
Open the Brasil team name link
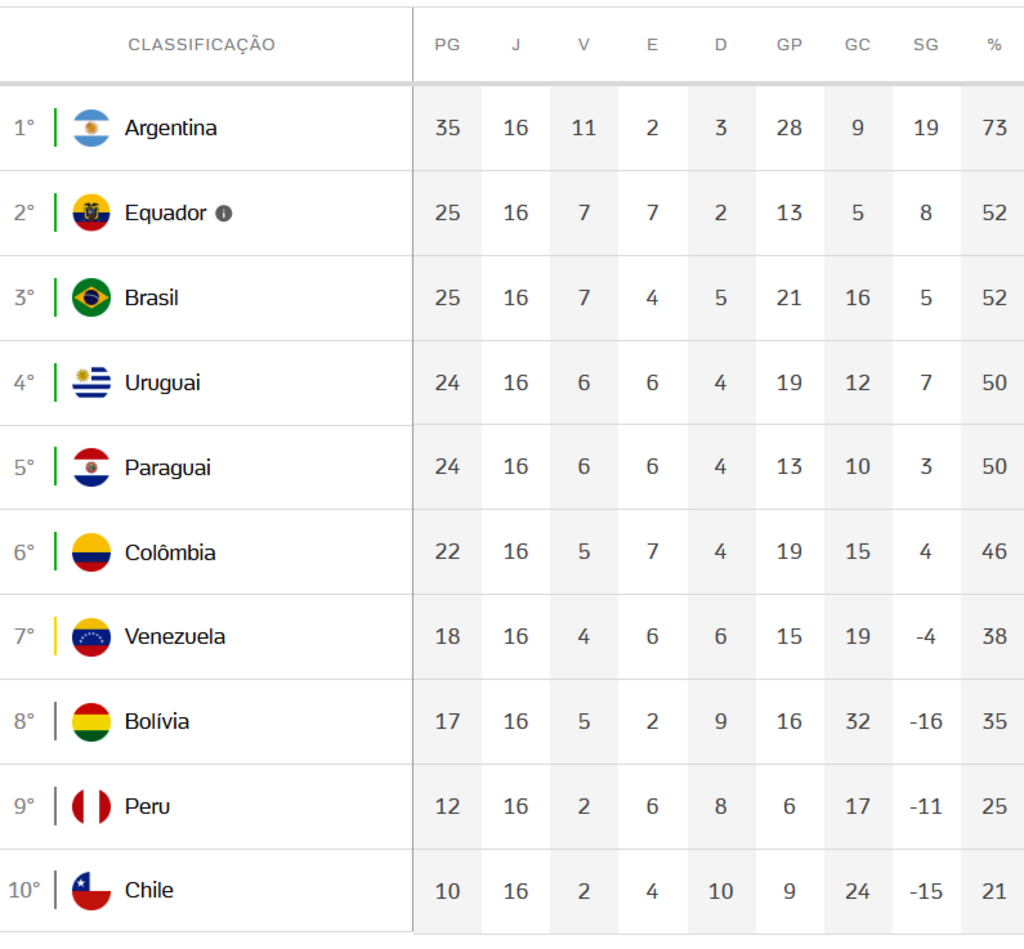152,298
